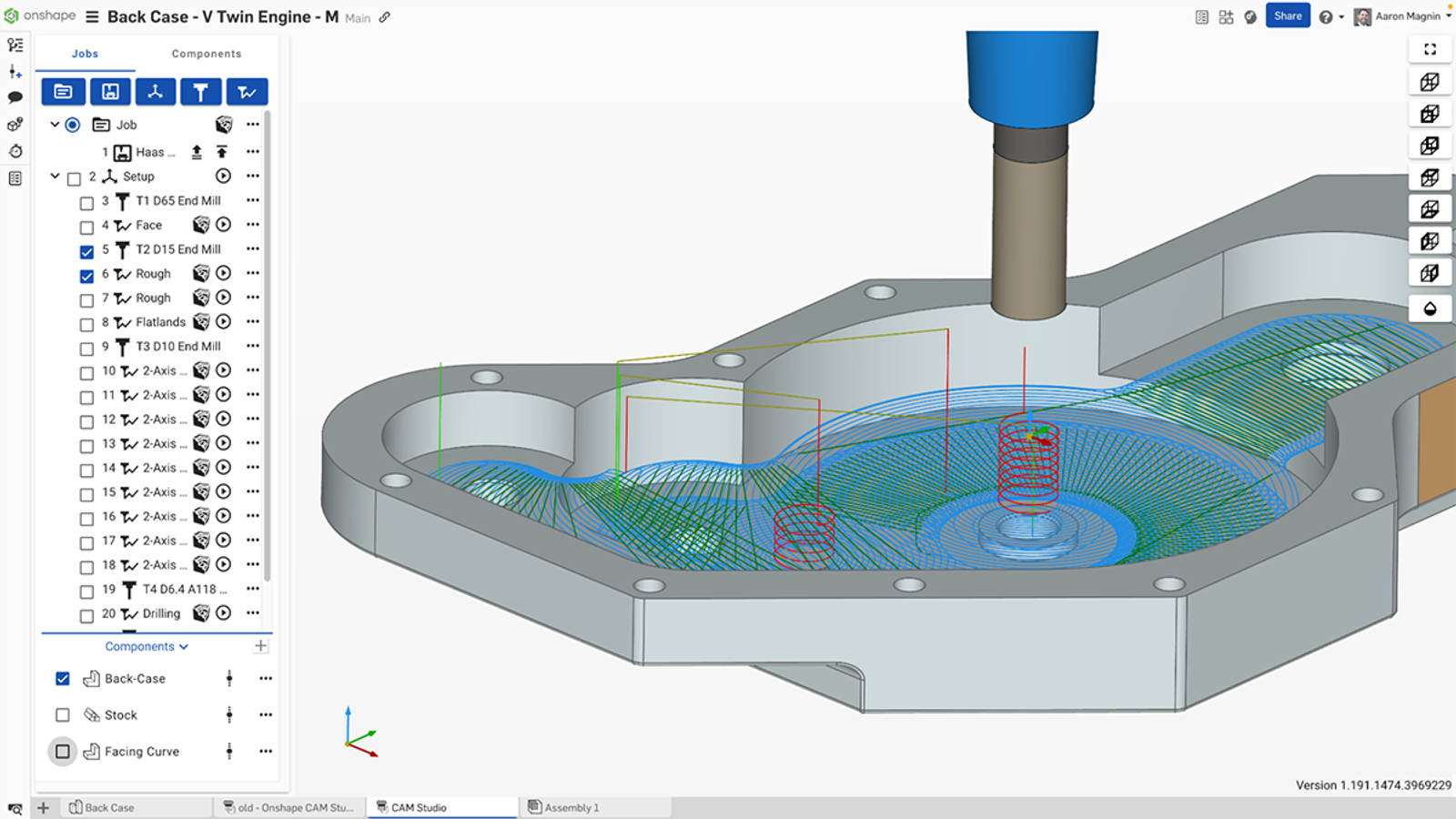This screenshot has width=1456, height=819.
Task: Uncheck the Back-Case component checkbox
Action: (x=63, y=679)
